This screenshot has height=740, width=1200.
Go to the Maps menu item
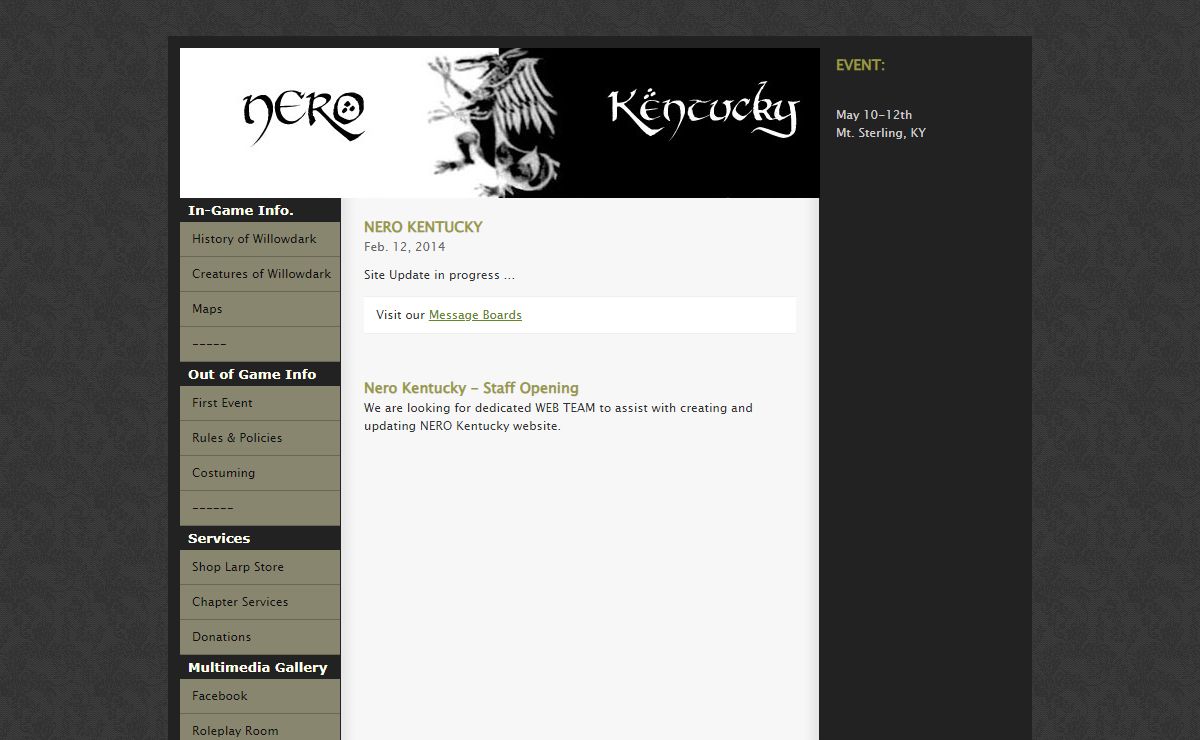tap(260, 309)
